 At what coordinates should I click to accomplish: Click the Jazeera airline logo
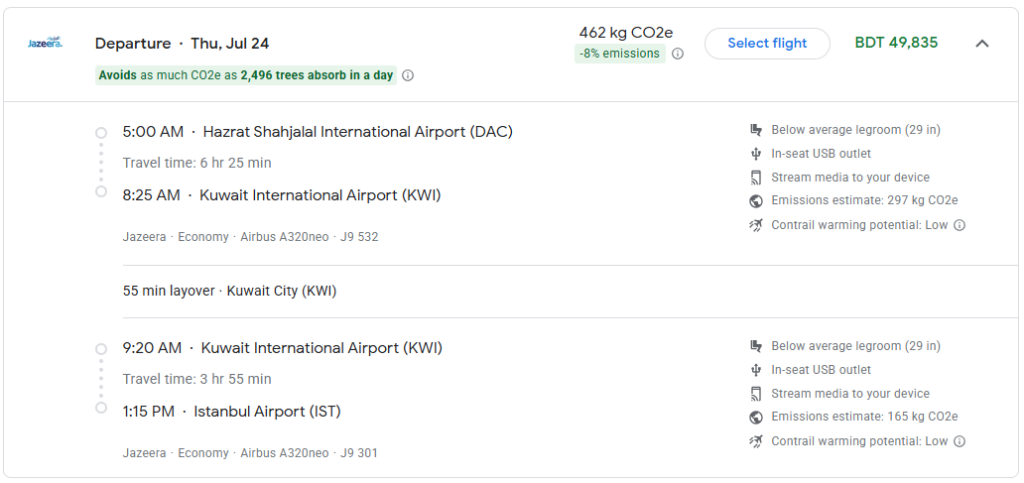(45, 43)
